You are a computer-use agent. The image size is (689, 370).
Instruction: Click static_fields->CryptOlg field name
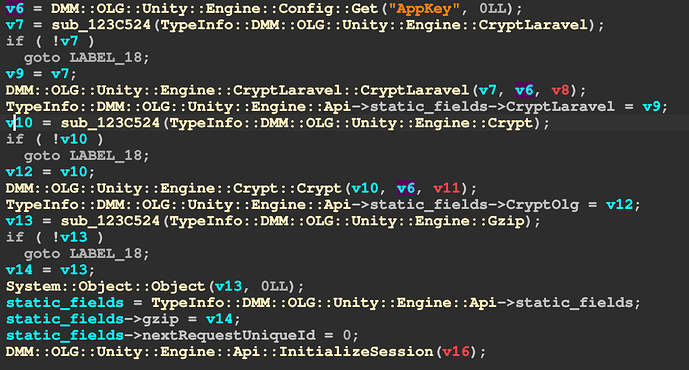tap(542, 204)
